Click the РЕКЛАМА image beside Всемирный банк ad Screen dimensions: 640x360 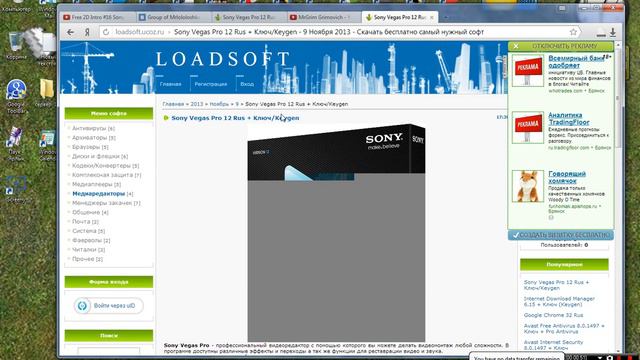tap(528, 71)
